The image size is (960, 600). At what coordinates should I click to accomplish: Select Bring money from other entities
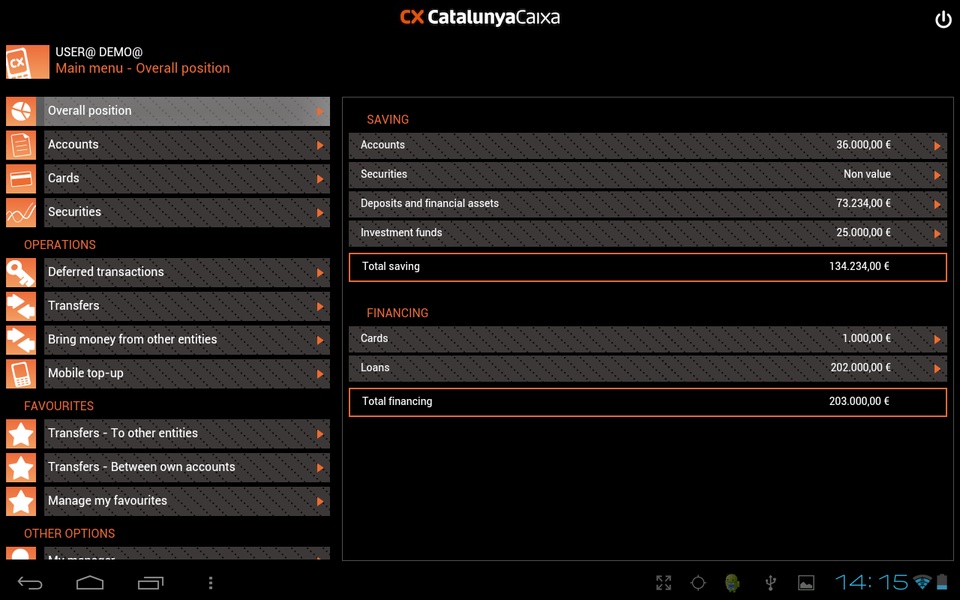187,340
